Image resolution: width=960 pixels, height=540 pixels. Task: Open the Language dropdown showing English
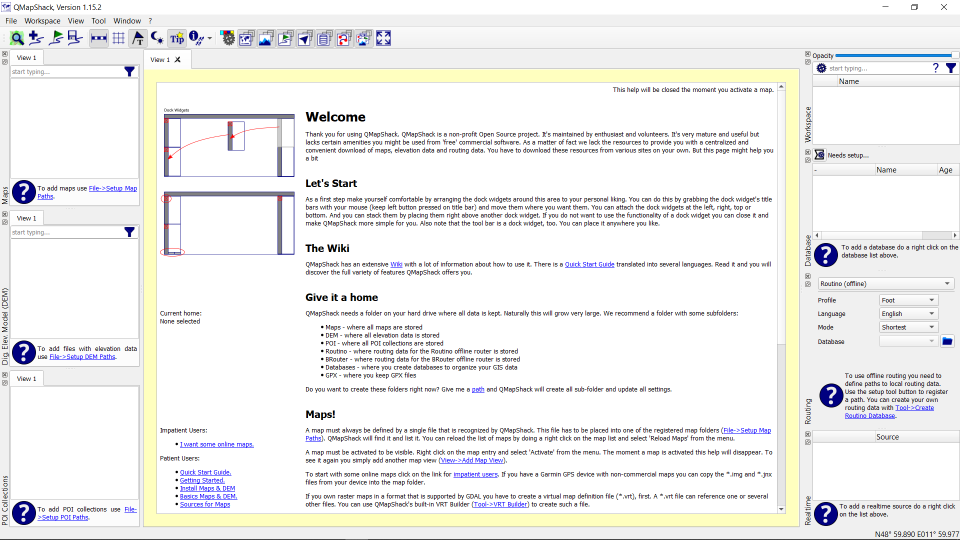point(909,313)
